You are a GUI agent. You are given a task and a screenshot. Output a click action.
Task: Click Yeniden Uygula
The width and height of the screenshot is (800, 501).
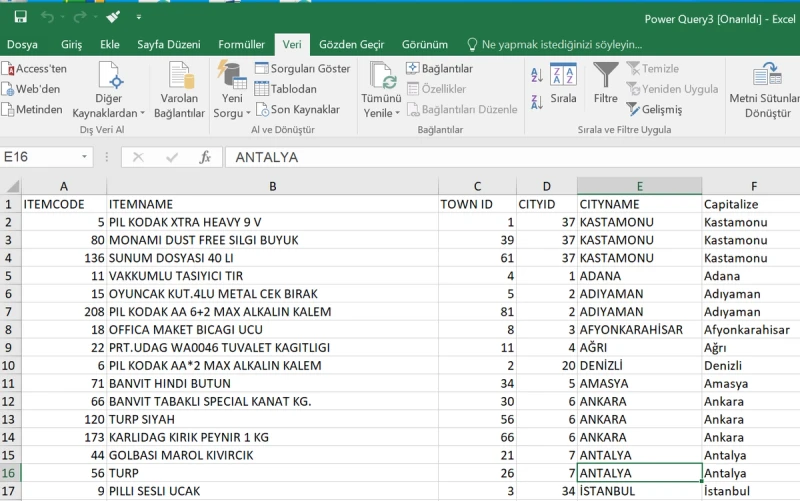coord(672,89)
